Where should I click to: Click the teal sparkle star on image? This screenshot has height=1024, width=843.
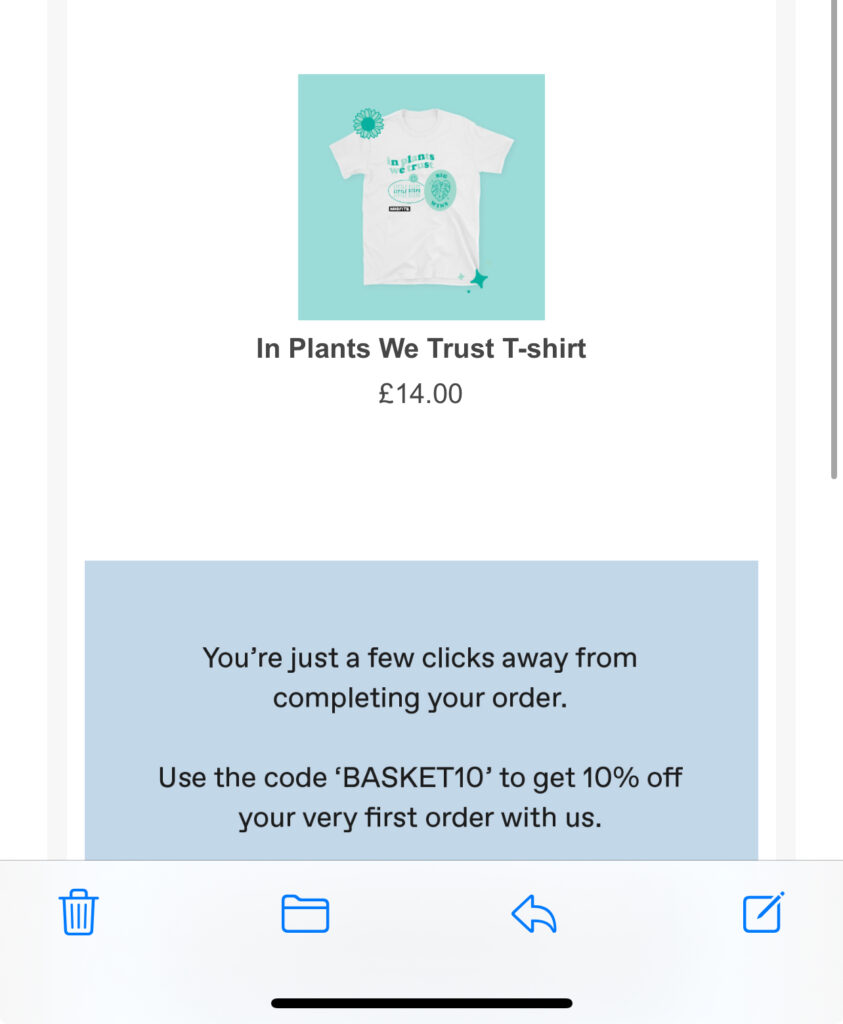[479, 279]
